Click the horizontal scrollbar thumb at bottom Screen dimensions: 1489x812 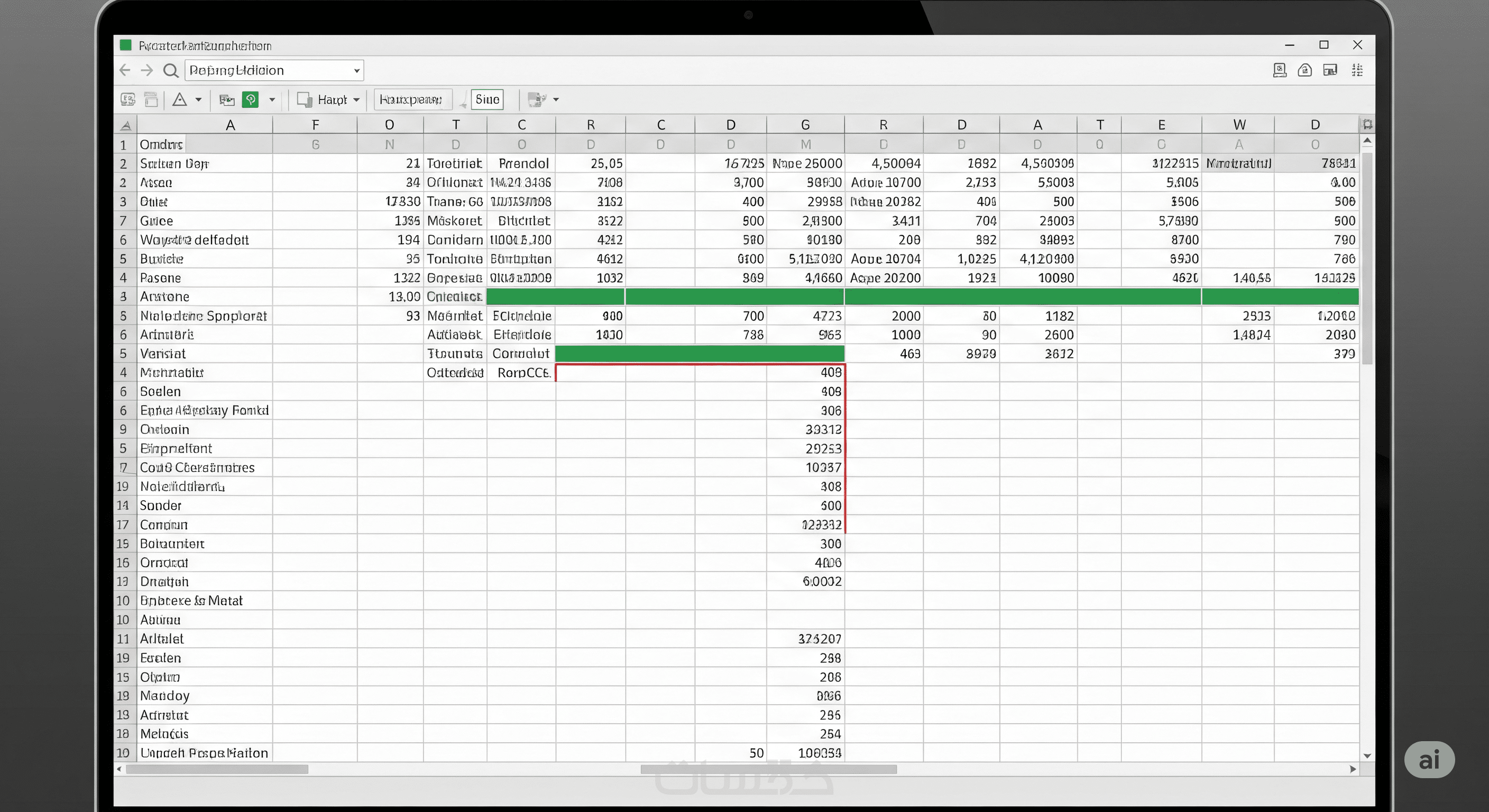coord(768,769)
